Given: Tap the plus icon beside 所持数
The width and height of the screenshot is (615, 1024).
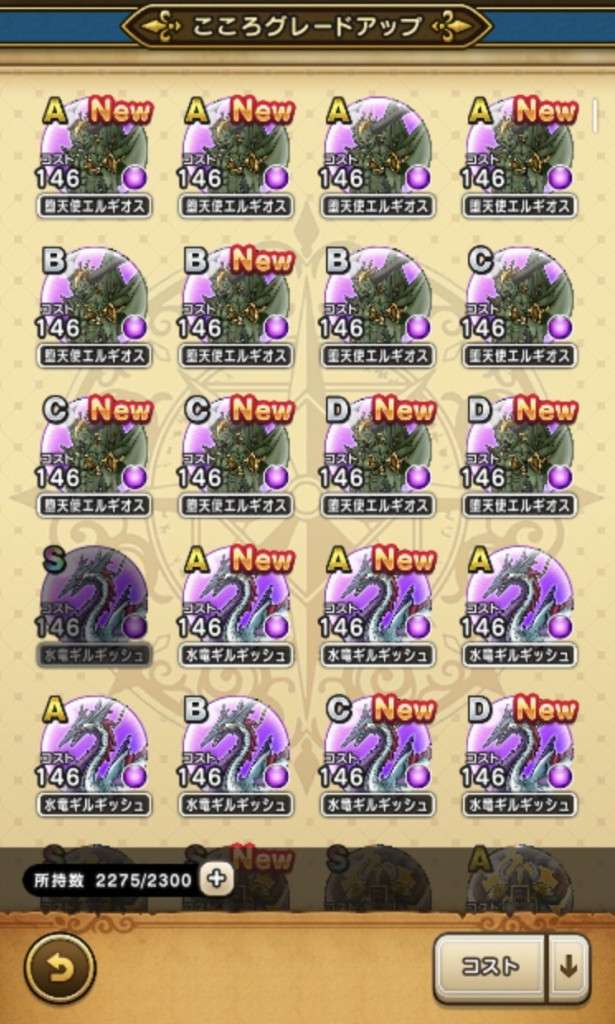Looking at the screenshot, I should pos(216,880).
